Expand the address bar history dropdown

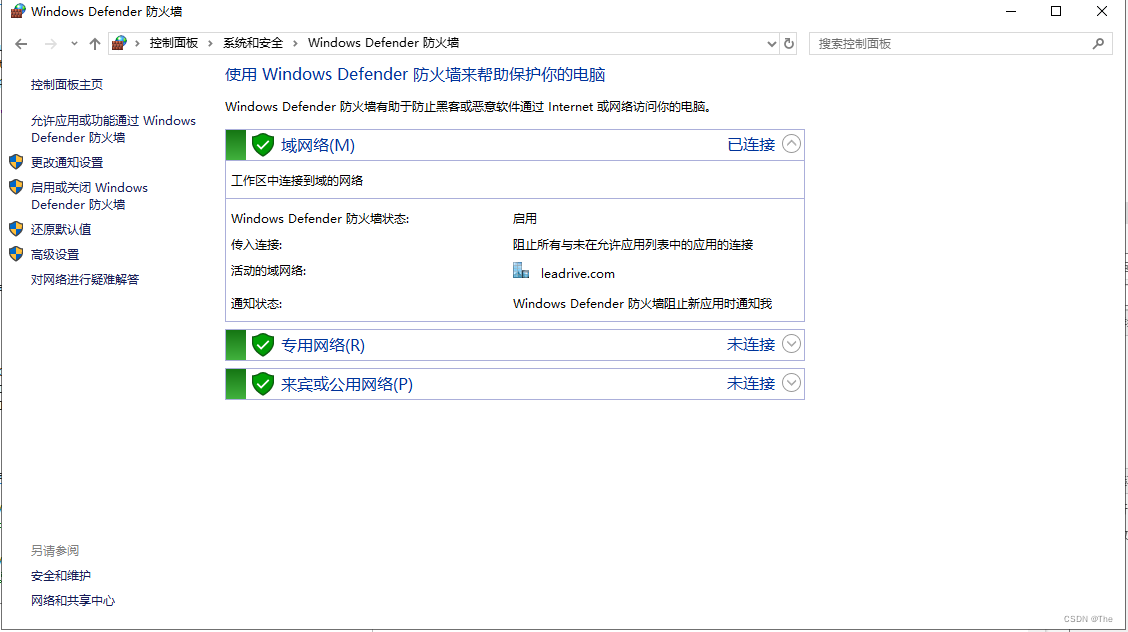point(771,44)
